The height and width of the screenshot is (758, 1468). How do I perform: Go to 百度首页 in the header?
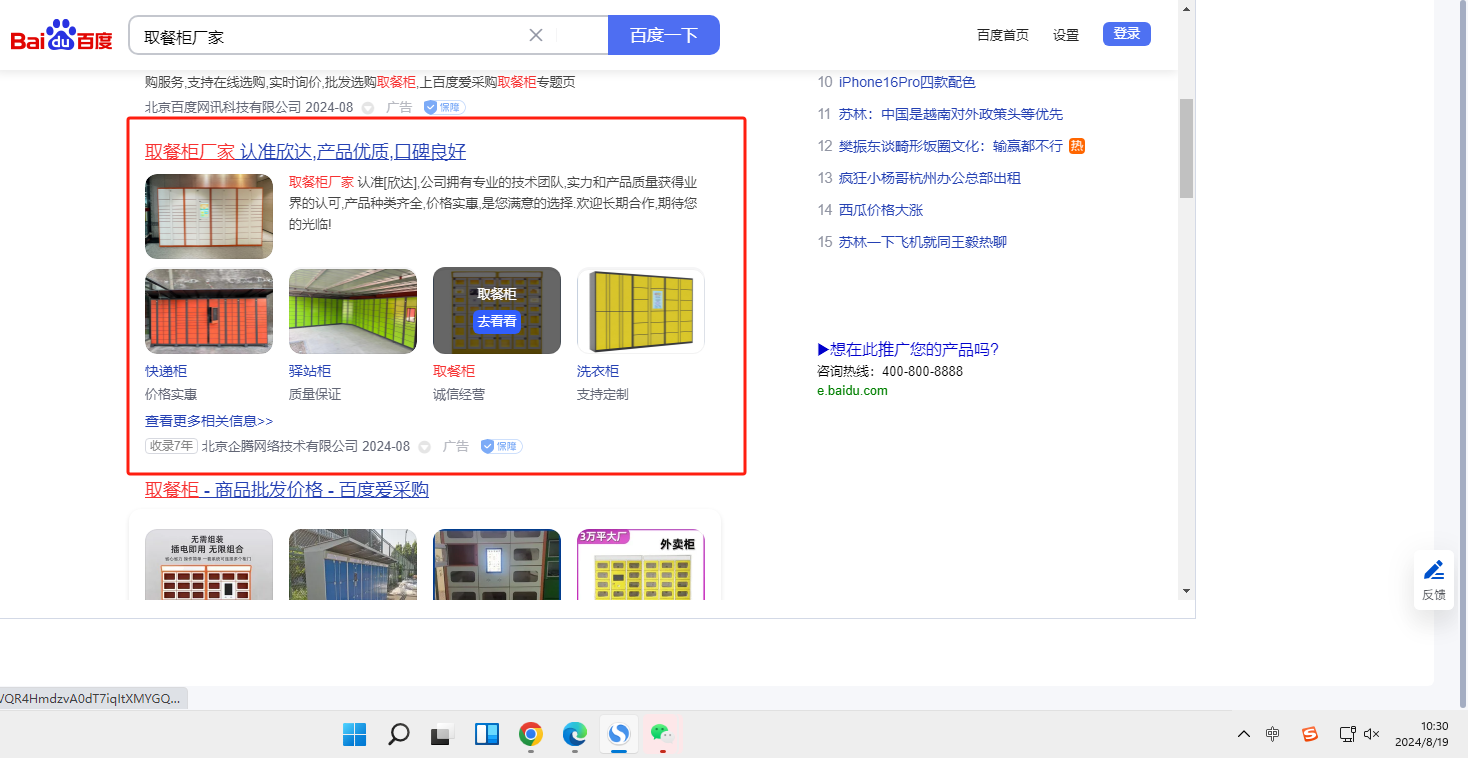click(1002, 35)
